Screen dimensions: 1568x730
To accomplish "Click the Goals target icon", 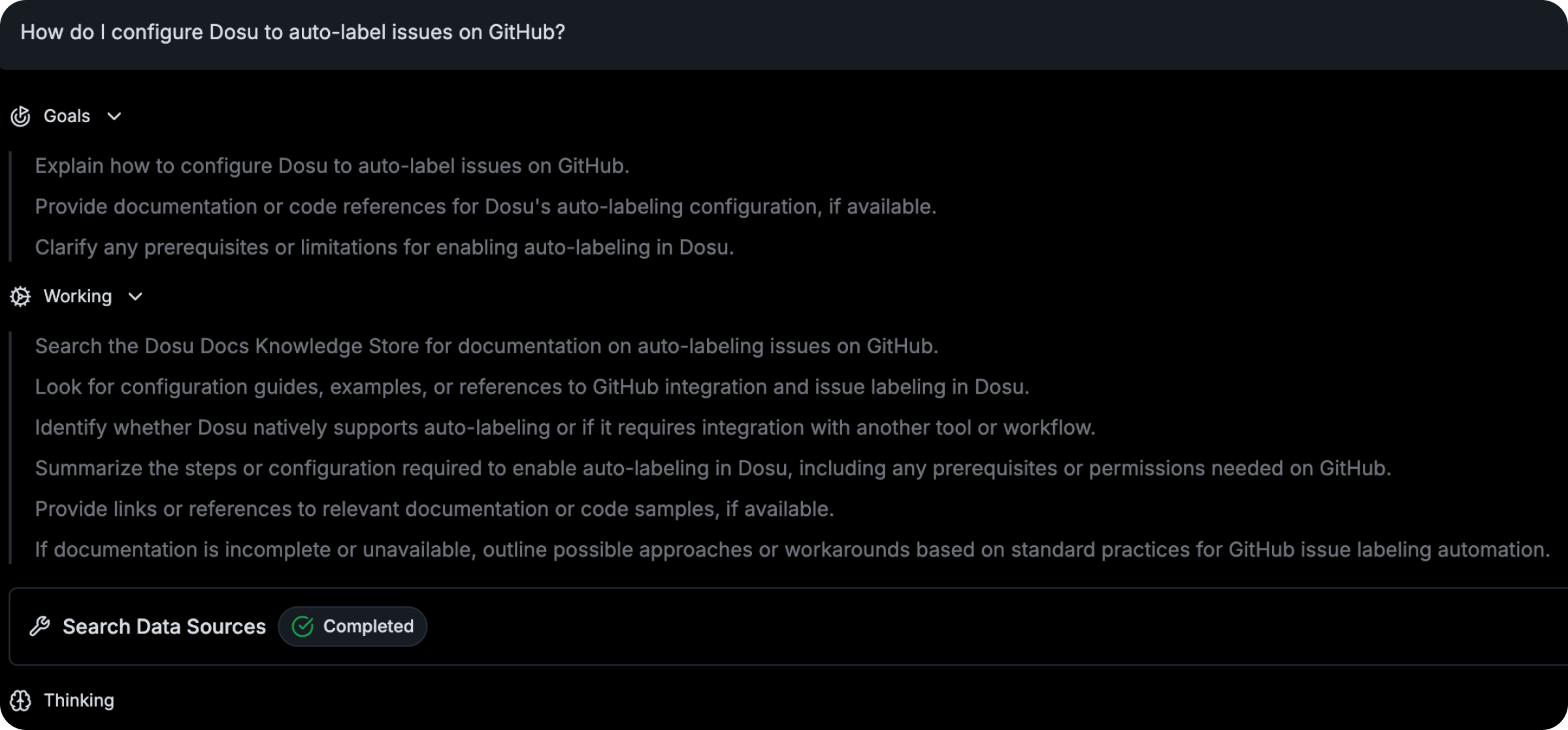I will [20, 116].
